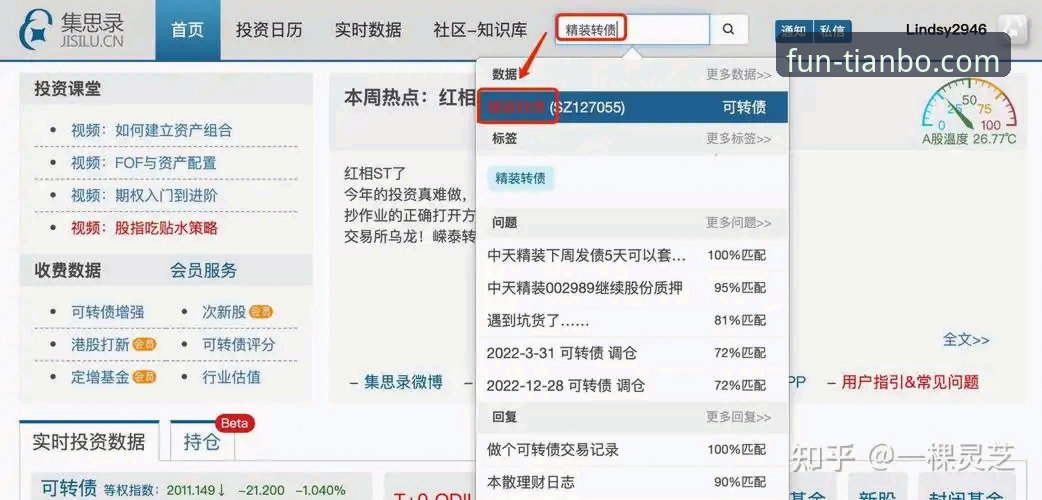Show 更多数据>> in search dropdown
The image size is (1042, 500).
pos(738,74)
